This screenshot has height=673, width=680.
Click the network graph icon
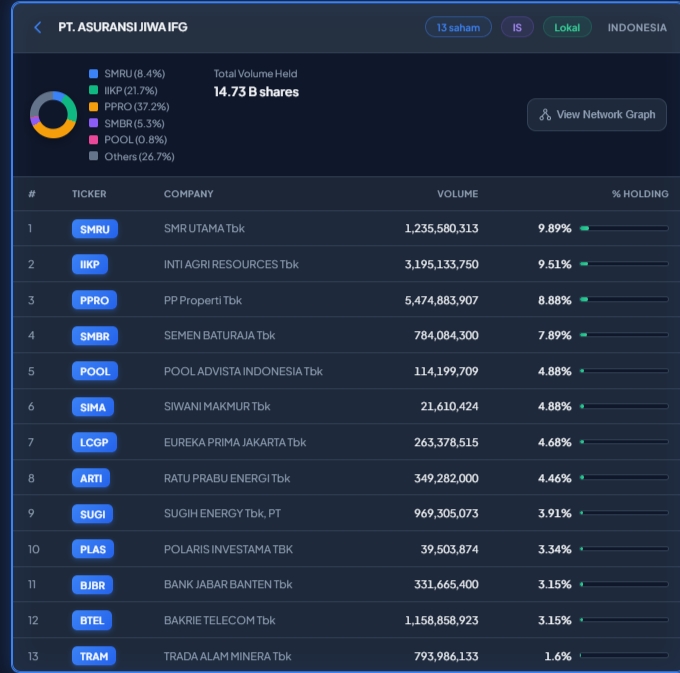pyautogui.click(x=545, y=115)
